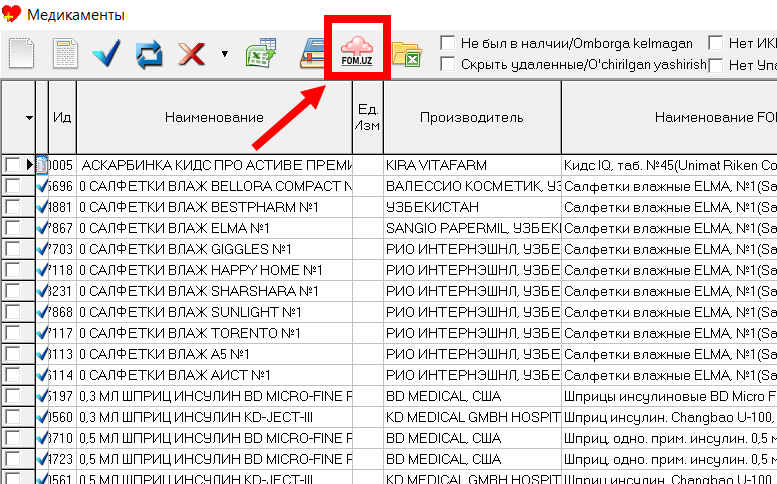Export to Excel using green spreadsheet icon
The image size is (777, 484).
(261, 53)
